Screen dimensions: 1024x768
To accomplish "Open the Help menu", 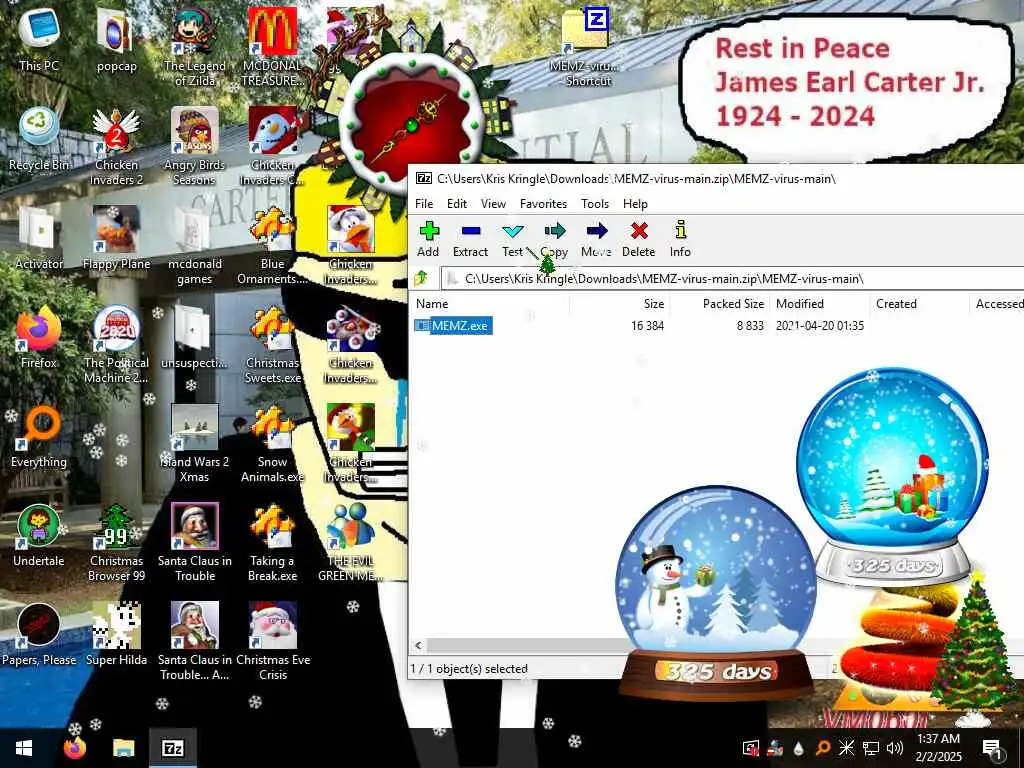I will pos(635,204).
